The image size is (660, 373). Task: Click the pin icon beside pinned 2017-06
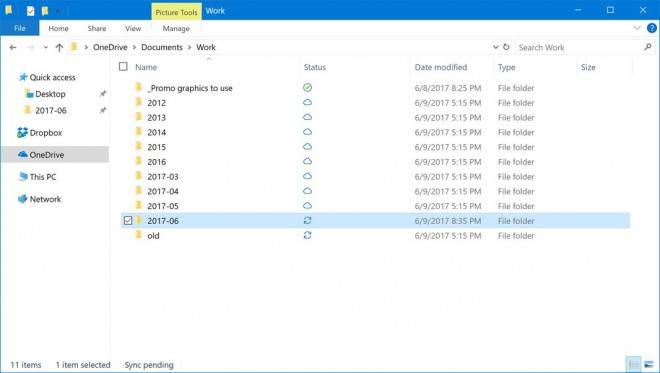click(102, 111)
